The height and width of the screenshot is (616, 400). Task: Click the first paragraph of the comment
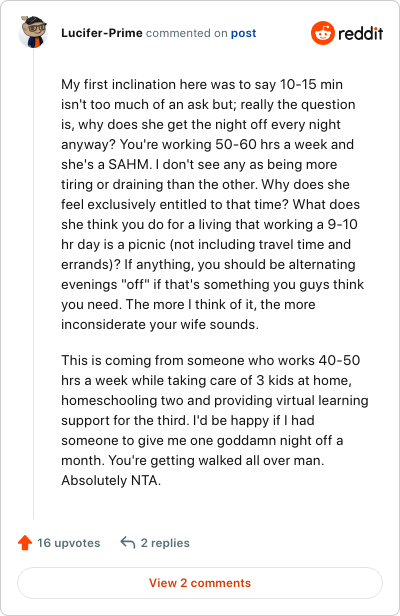[x=213, y=204]
